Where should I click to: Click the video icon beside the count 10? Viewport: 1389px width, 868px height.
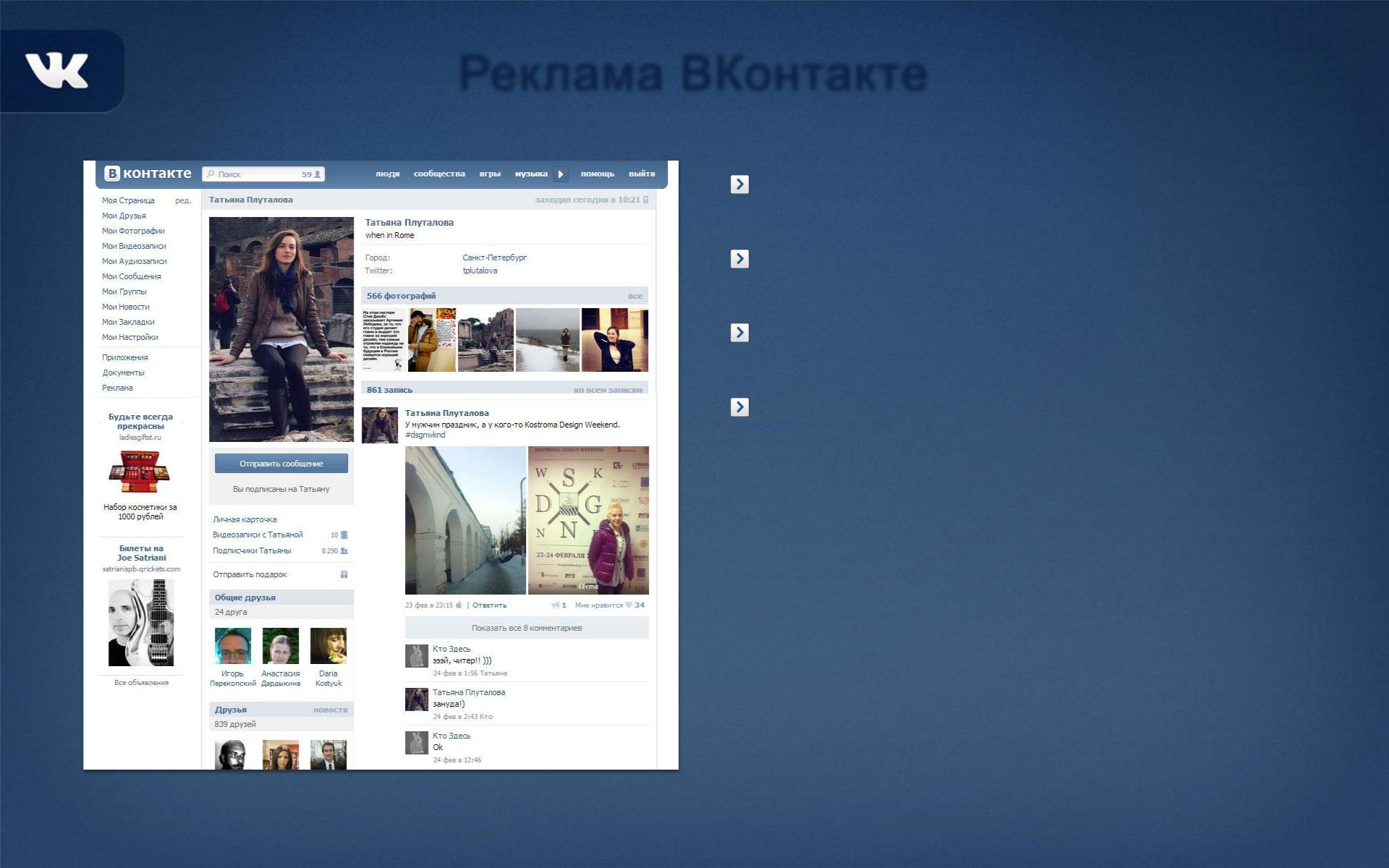tap(344, 535)
